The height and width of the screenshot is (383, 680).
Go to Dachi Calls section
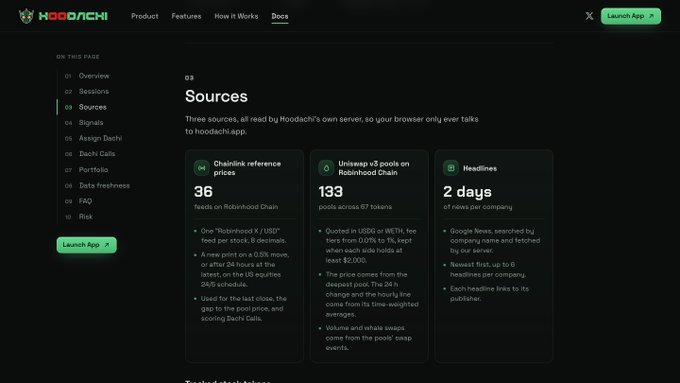(x=97, y=154)
